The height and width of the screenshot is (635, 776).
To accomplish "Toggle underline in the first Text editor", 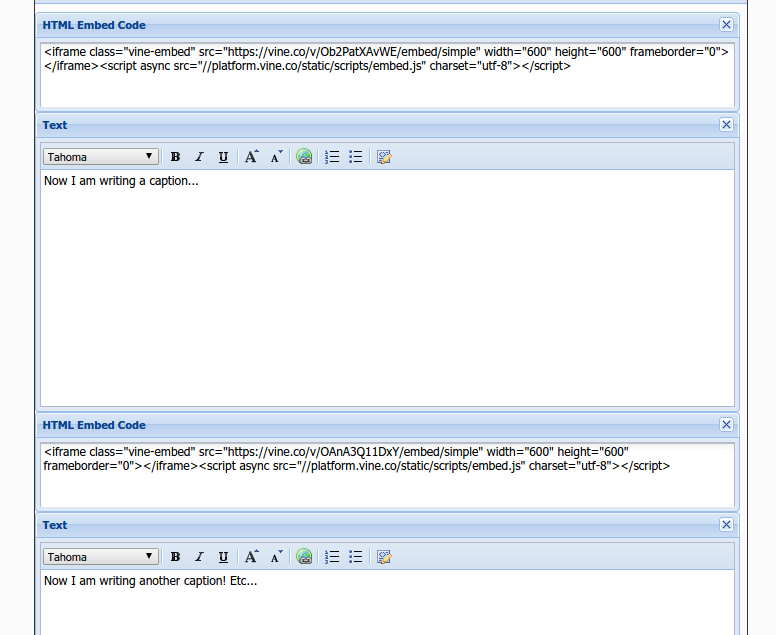I will pyautogui.click(x=223, y=157).
